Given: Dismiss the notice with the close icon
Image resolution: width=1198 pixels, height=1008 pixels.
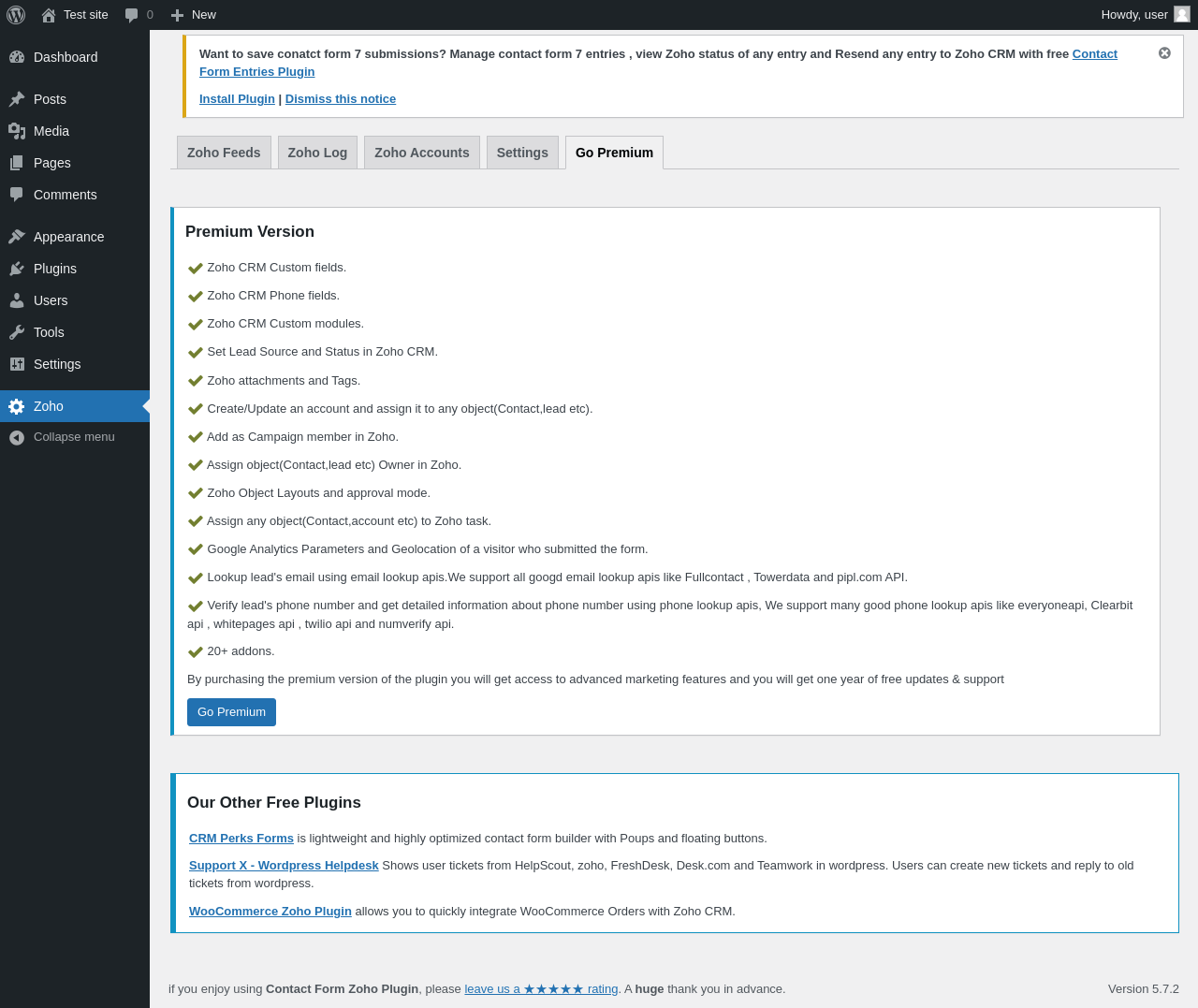Looking at the screenshot, I should [1164, 53].
